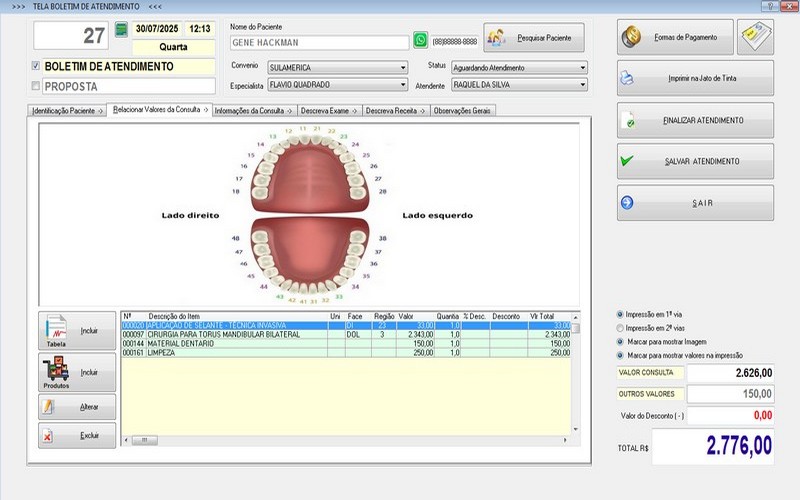Click the green calendar icon near the date

(x=122, y=30)
